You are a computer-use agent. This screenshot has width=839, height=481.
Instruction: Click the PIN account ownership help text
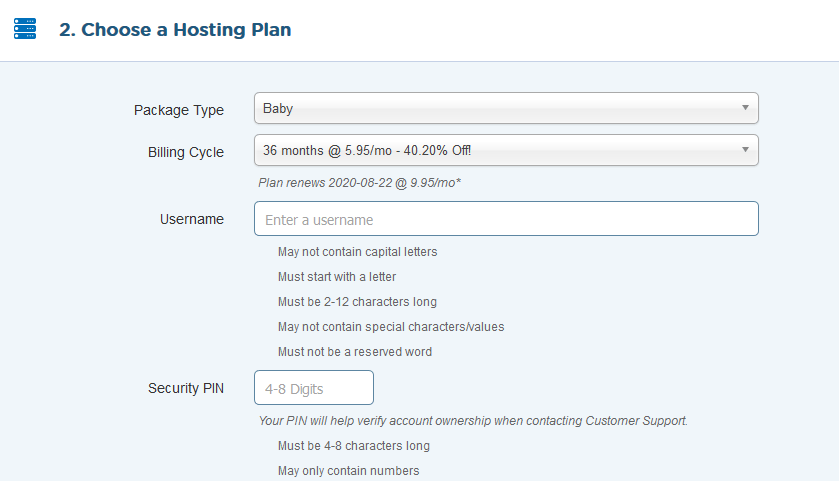pos(473,421)
